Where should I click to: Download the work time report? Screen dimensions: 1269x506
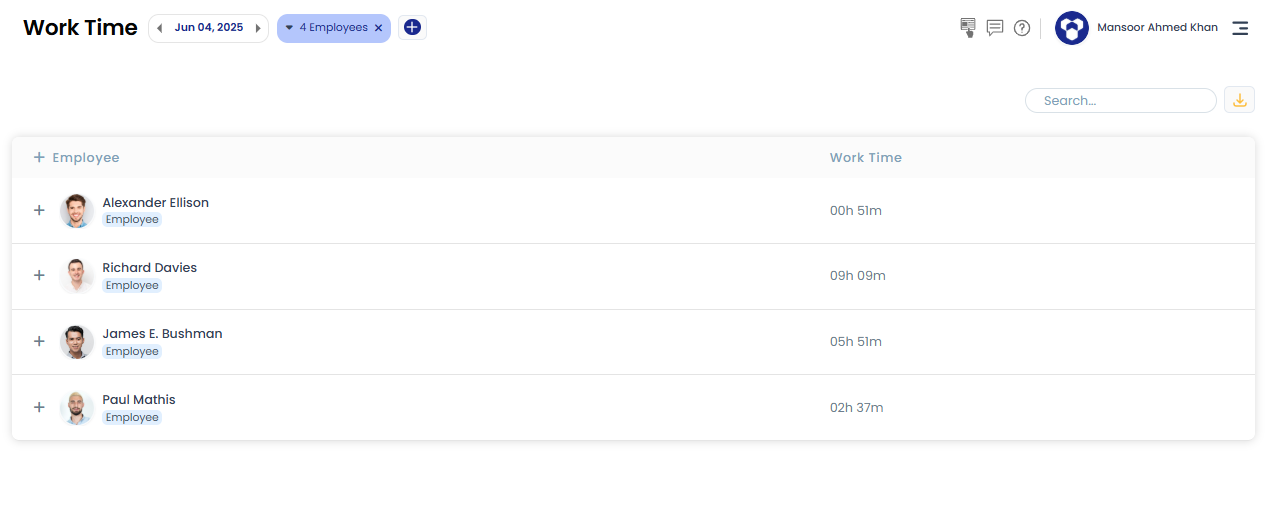(x=1239, y=100)
